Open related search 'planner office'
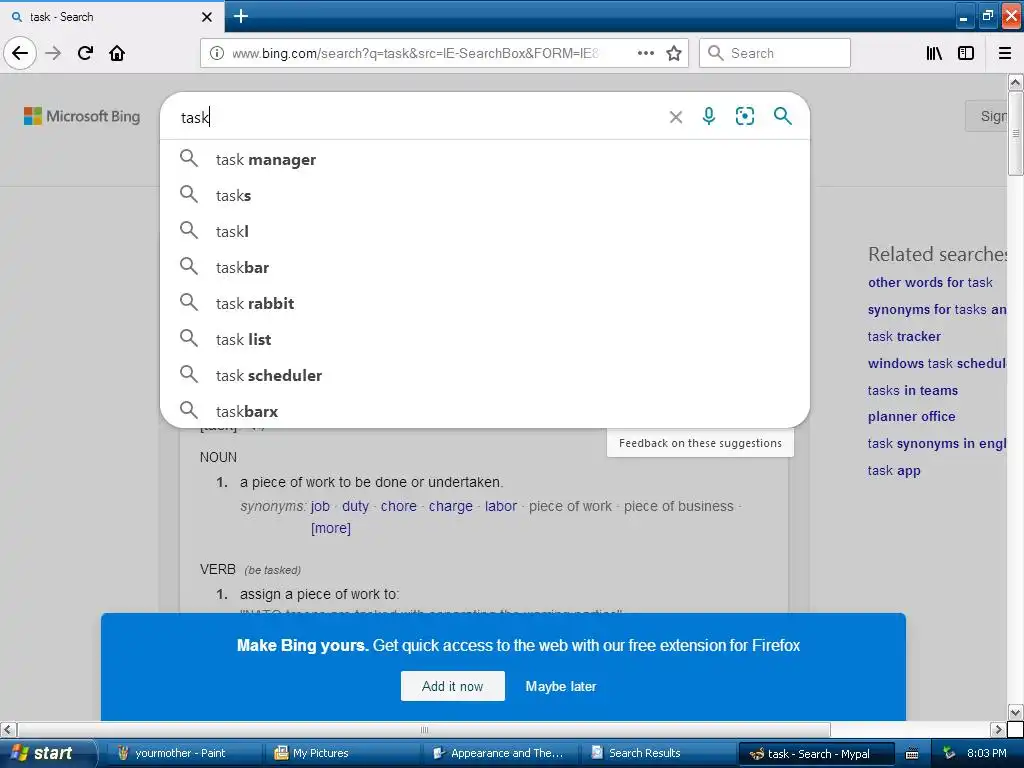This screenshot has width=1024, height=768. tap(911, 417)
